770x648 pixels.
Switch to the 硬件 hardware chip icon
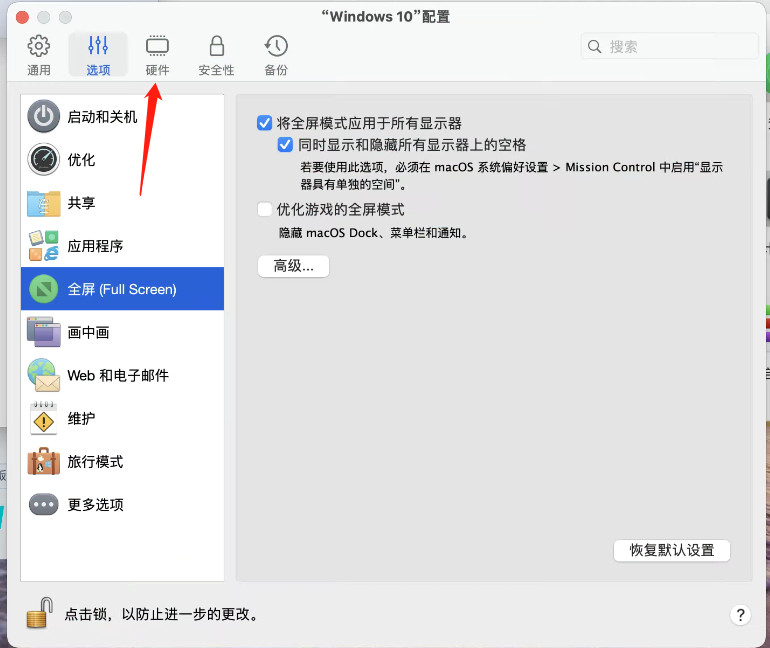157,46
